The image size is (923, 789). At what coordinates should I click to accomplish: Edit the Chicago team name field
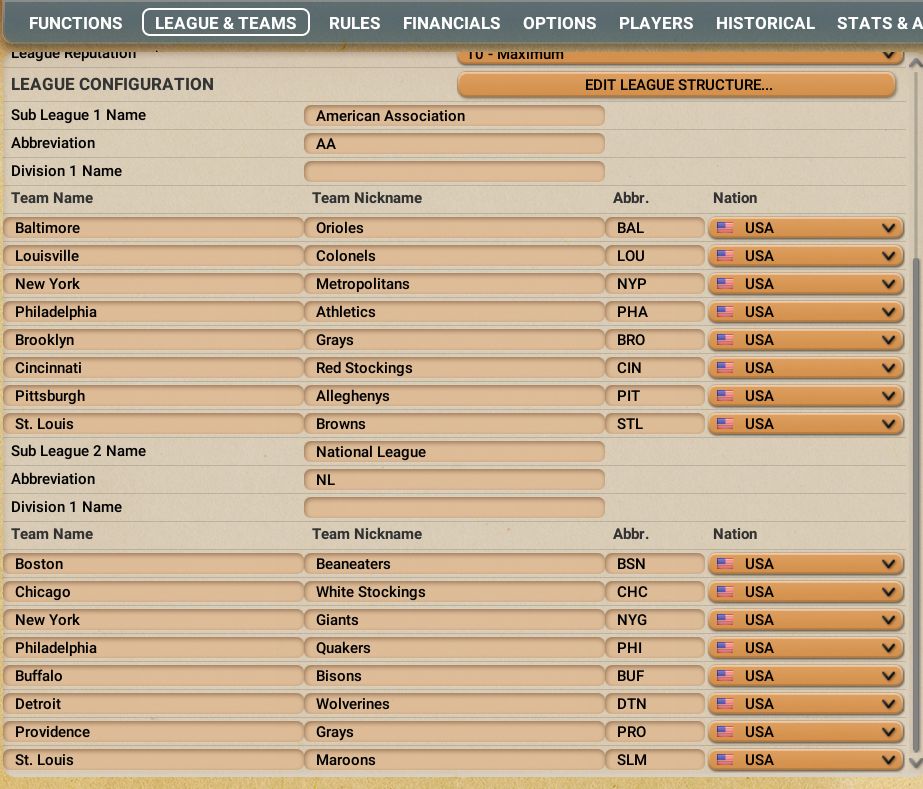click(x=153, y=592)
